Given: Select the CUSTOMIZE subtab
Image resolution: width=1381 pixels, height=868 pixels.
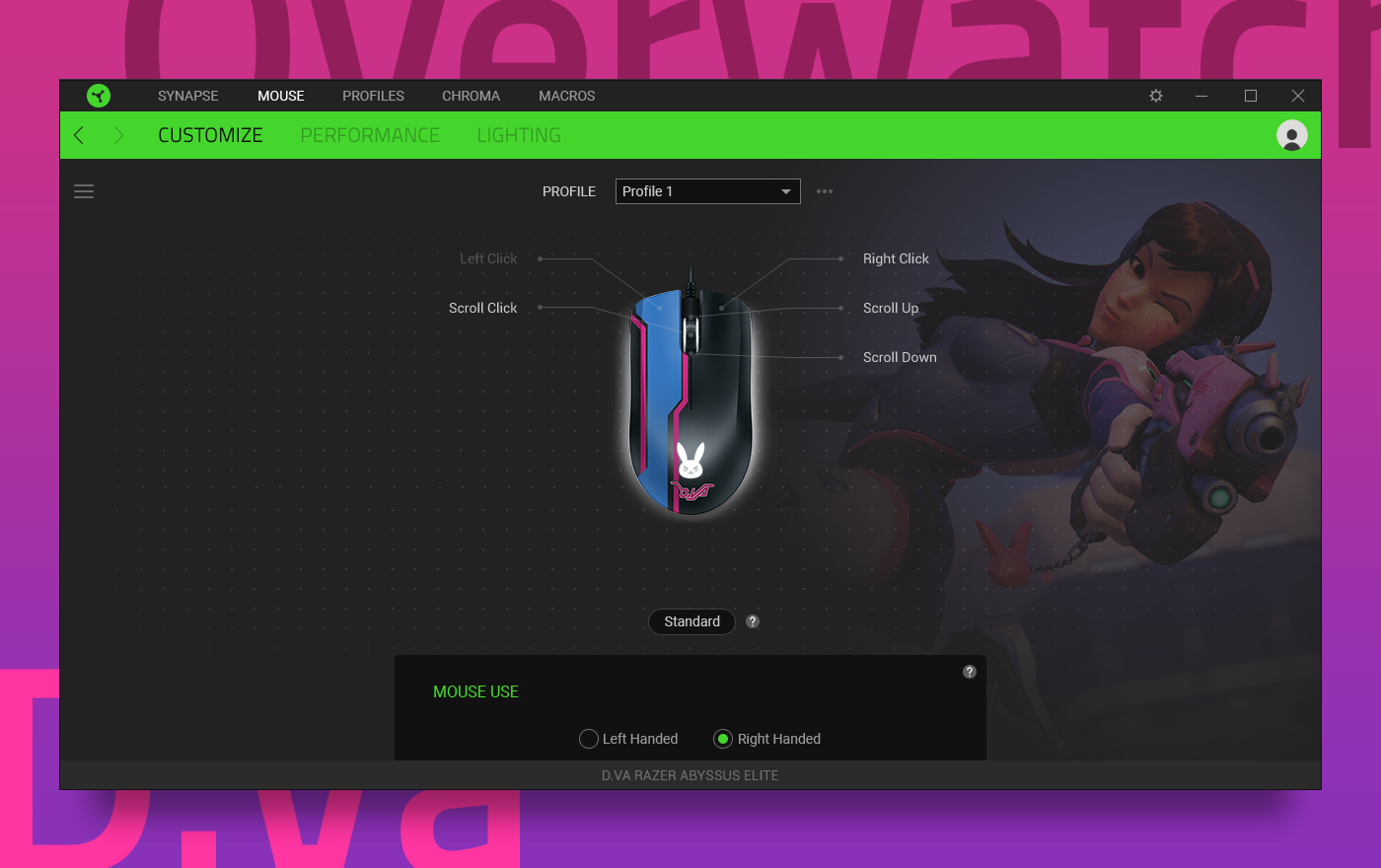Looking at the screenshot, I should [x=210, y=135].
